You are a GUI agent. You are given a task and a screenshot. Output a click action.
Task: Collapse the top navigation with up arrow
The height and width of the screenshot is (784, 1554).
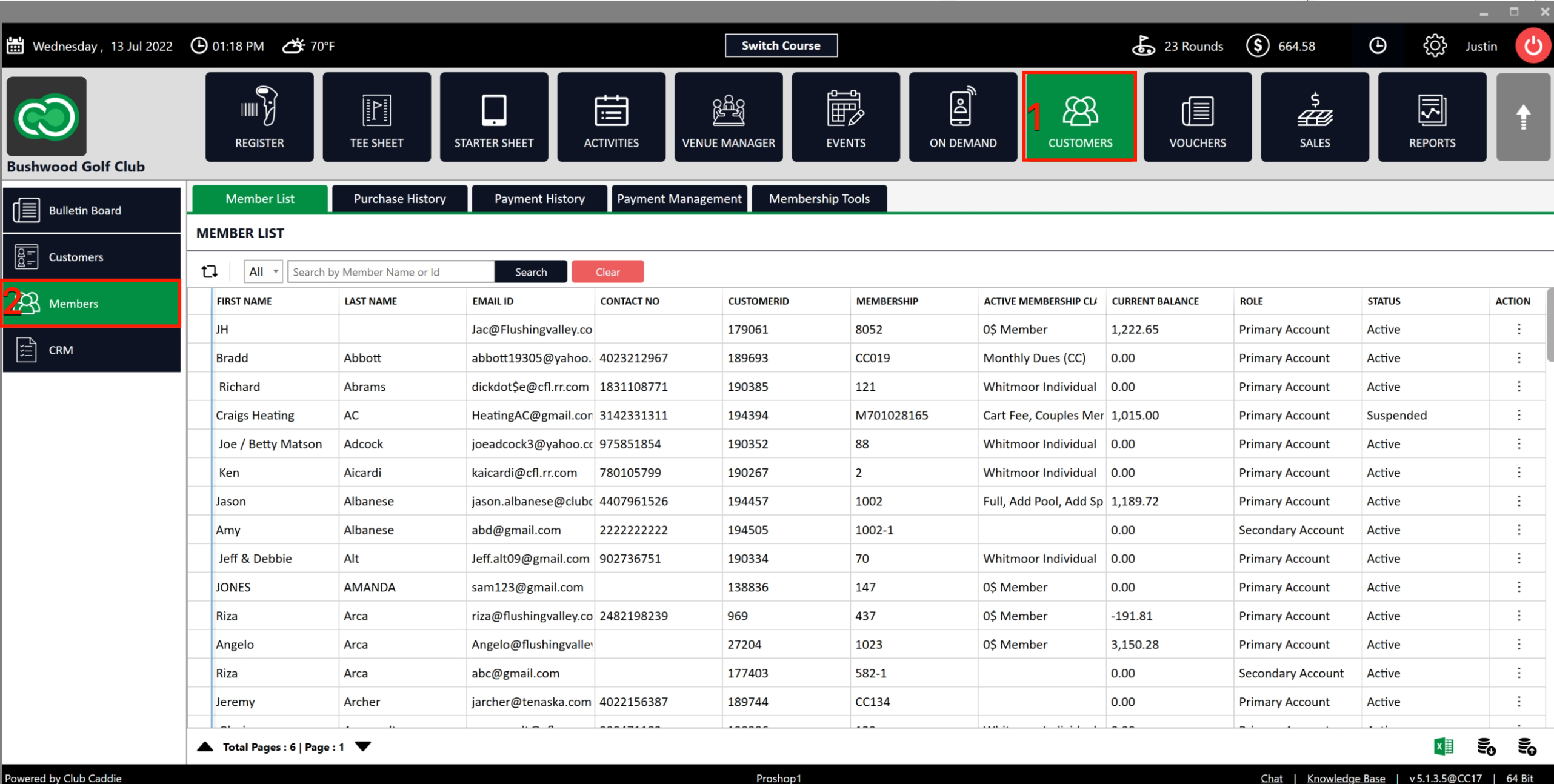(x=1522, y=118)
